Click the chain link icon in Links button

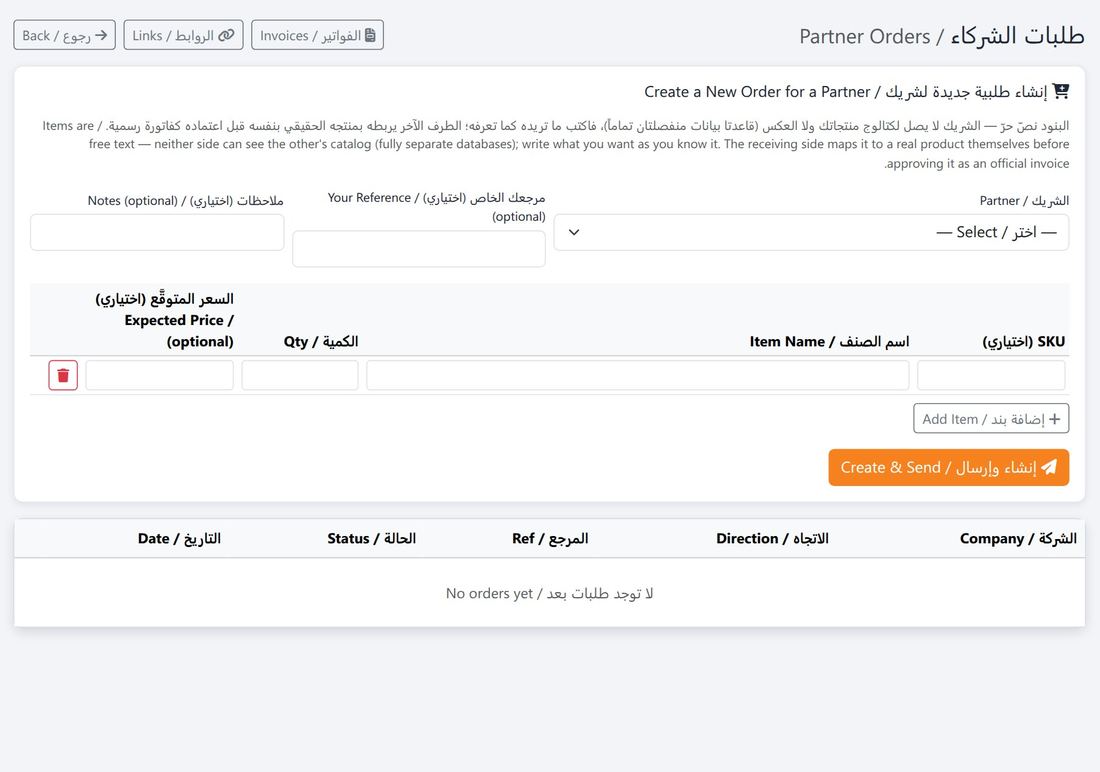point(226,35)
